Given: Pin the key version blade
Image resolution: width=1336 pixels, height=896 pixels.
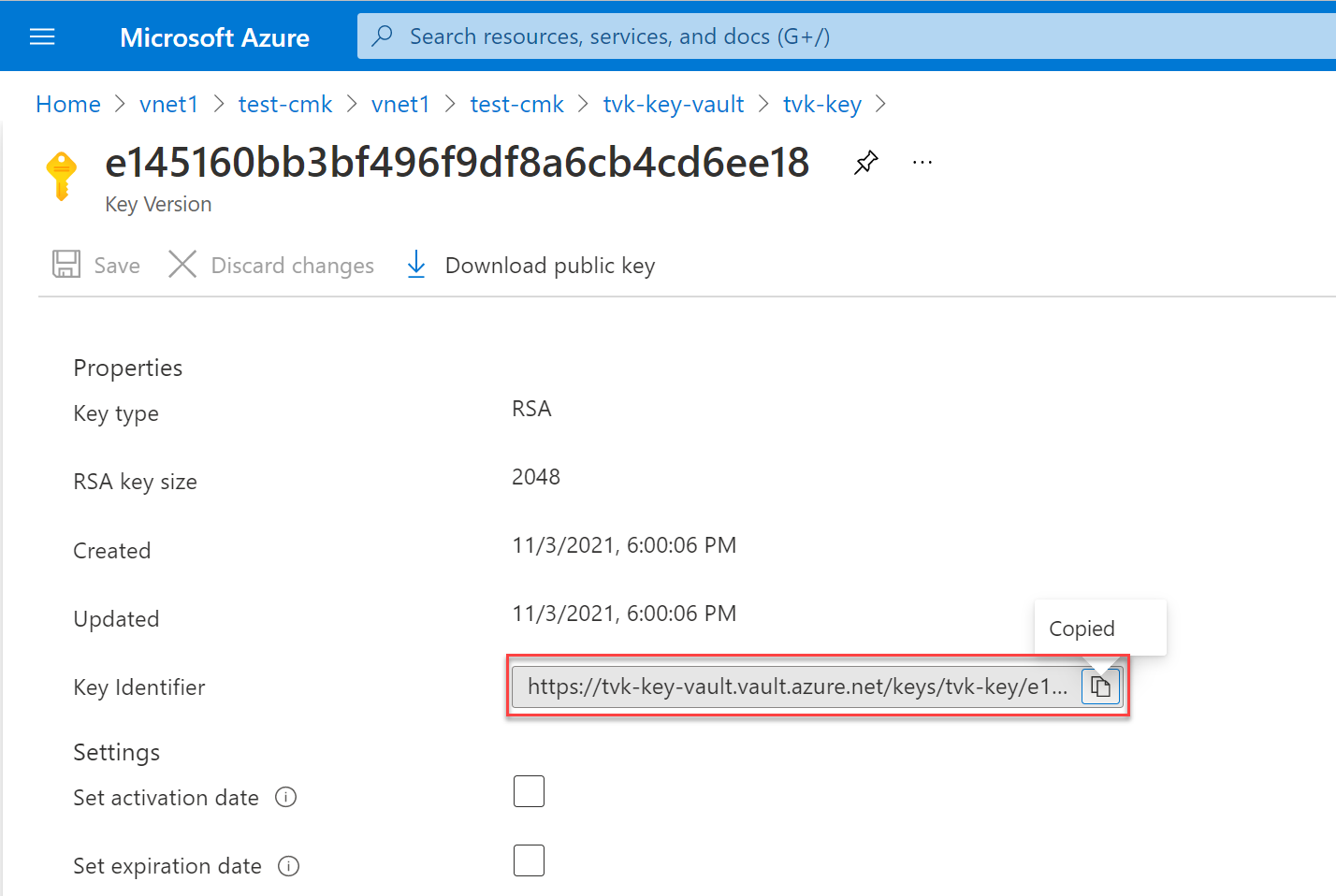Looking at the screenshot, I should point(866,162).
